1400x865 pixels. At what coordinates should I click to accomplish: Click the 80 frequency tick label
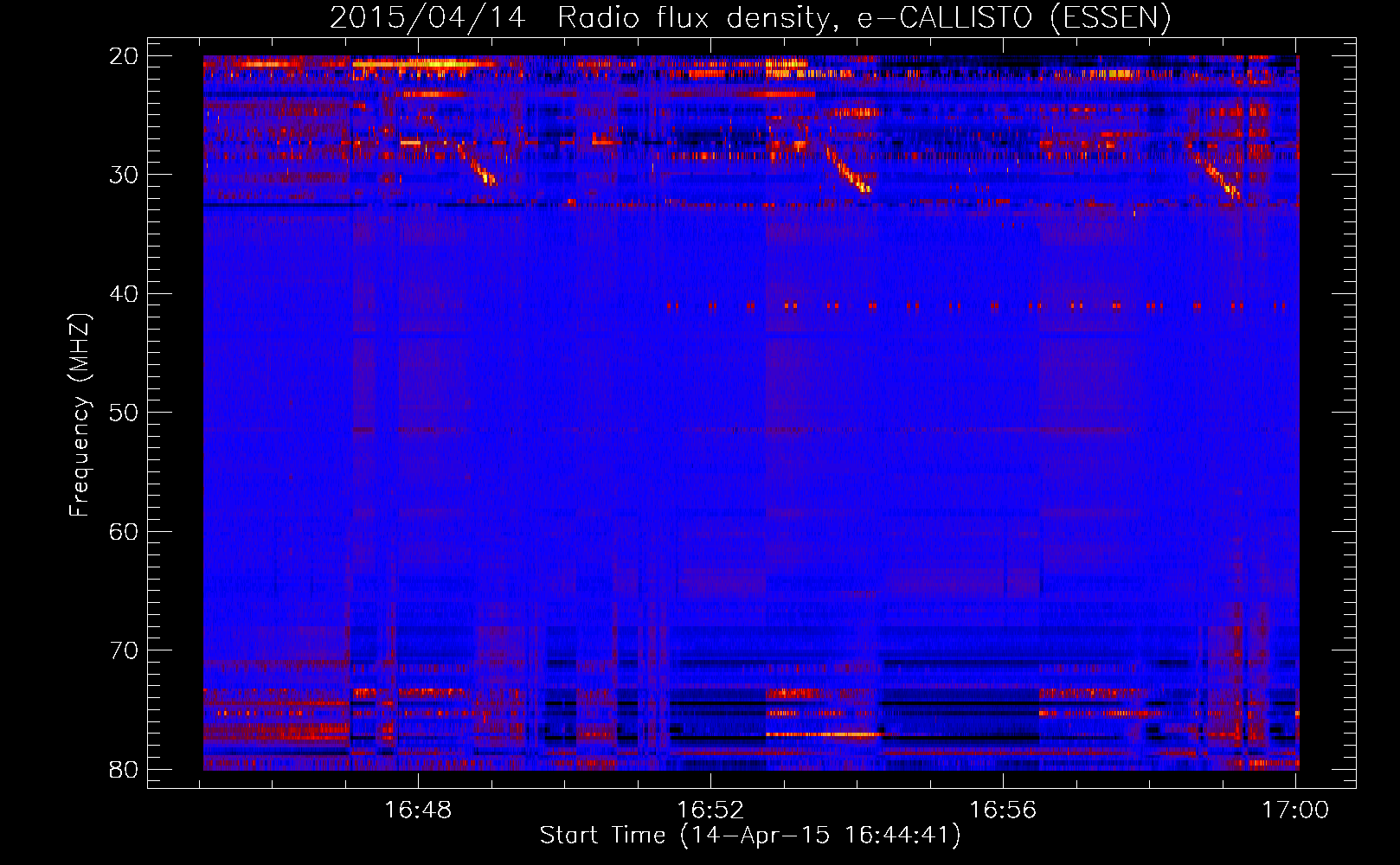click(x=124, y=769)
